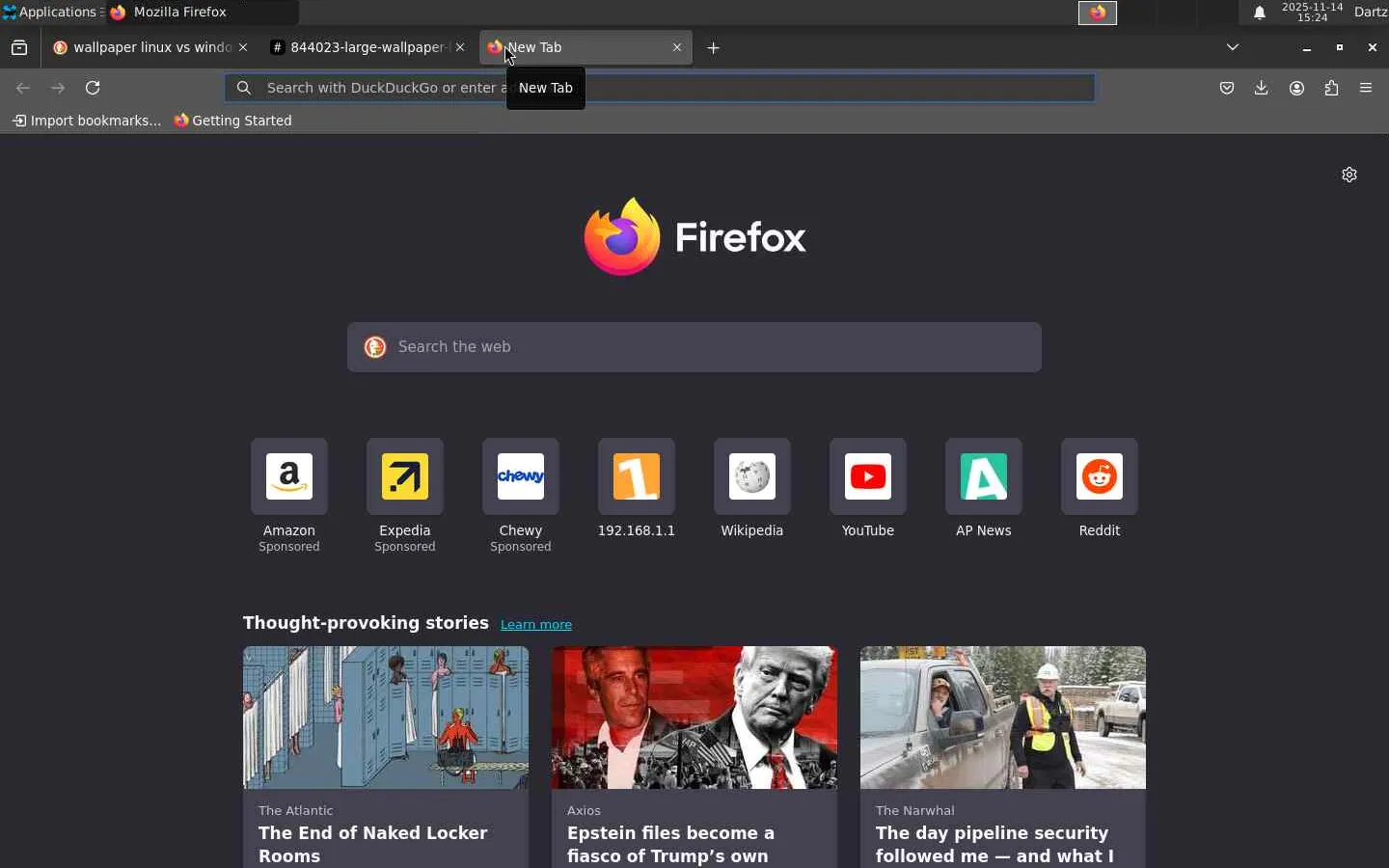Open the Applications menu in the panel
Screen dimensions: 1389x868
pyautogui.click(x=50, y=13)
